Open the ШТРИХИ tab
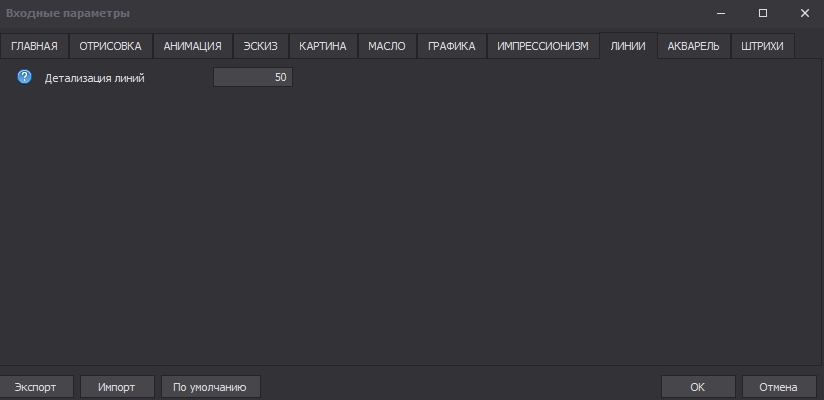Viewport: 824px width, 400px height. point(763,46)
